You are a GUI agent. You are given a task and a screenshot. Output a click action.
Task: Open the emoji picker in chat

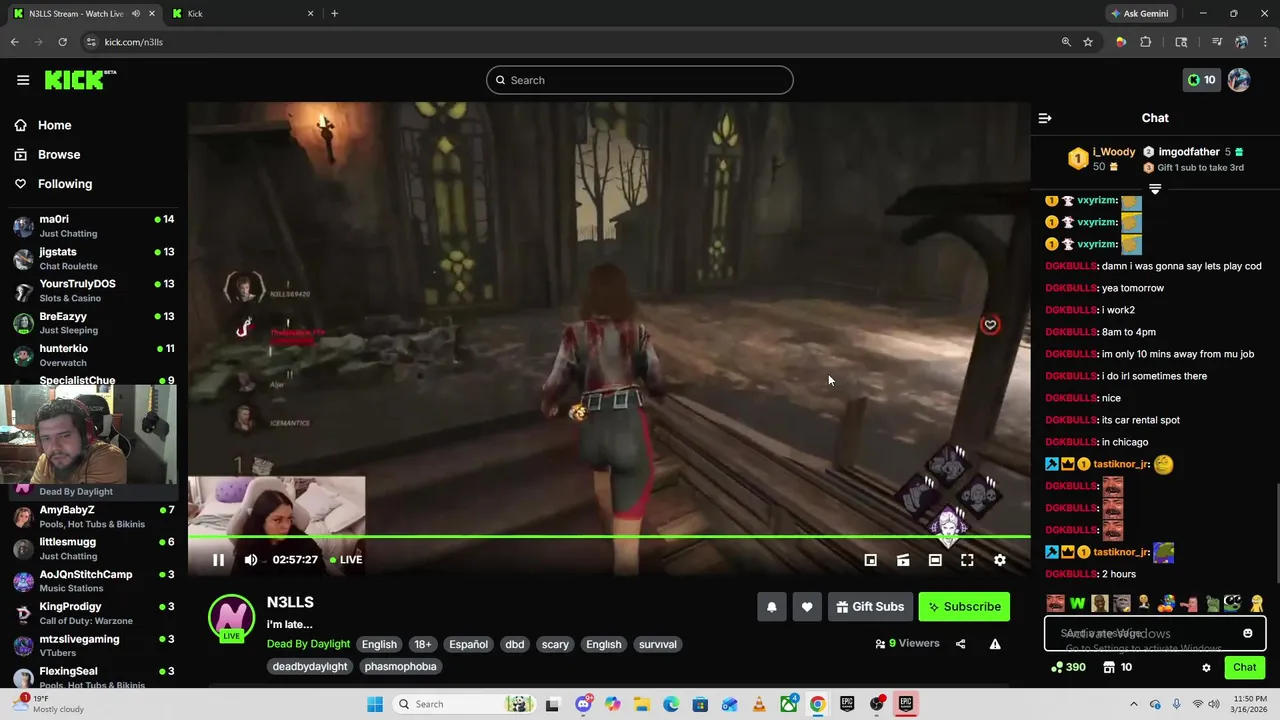(1248, 633)
